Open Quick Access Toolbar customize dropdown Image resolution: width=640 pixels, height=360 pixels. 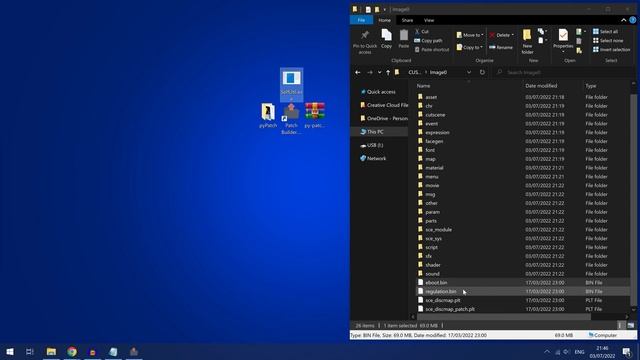click(384, 9)
